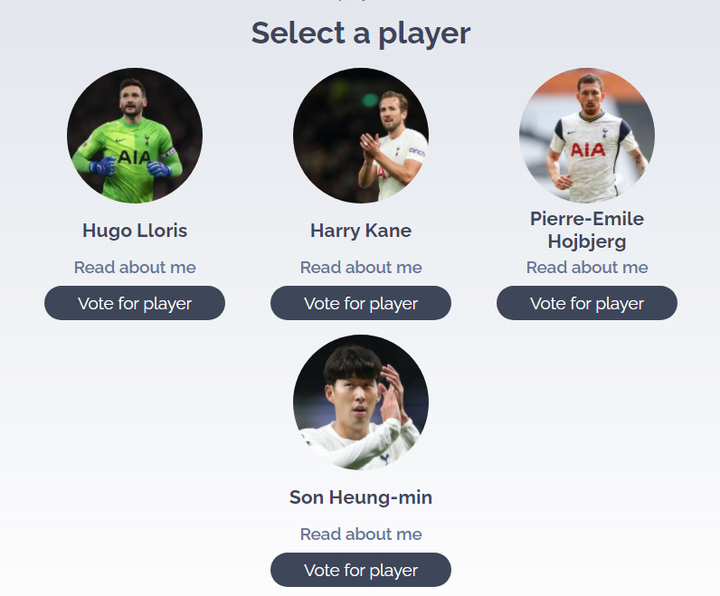Cast vote for Pierre-Emile Hojbjerg
The image size is (720, 596).
tap(587, 303)
